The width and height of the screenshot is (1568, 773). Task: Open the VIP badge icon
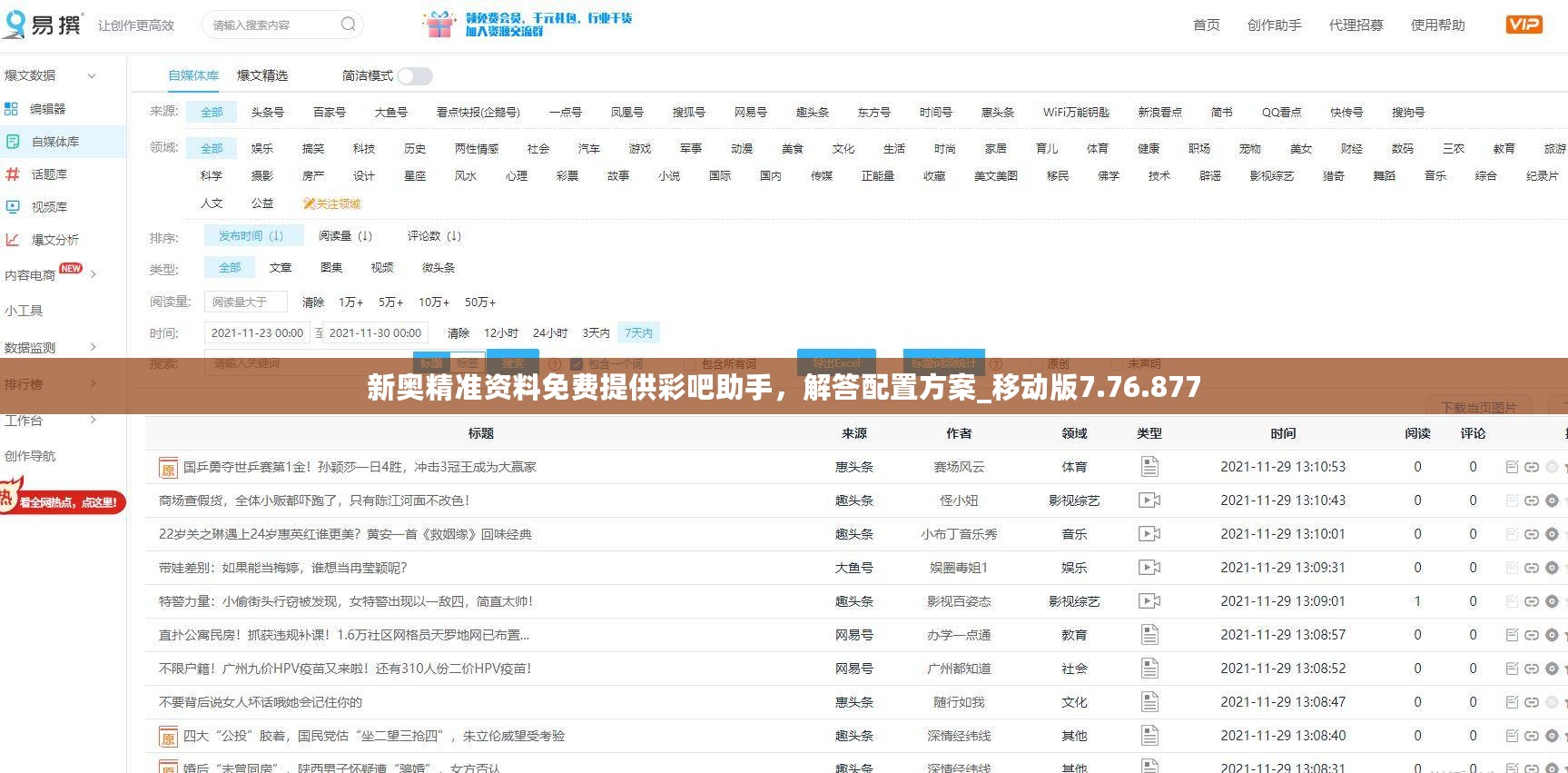tap(1524, 25)
